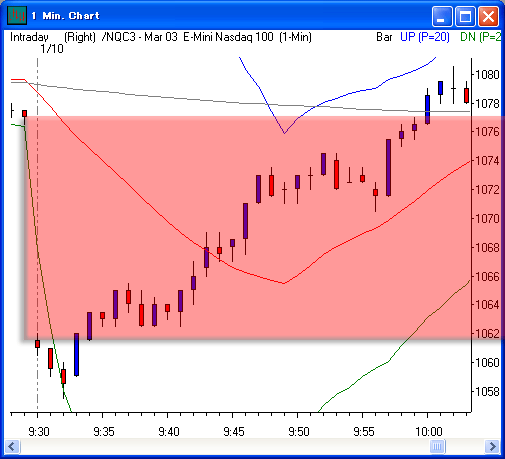The height and width of the screenshot is (459, 505).
Task: Click the 1/10 date label
Action: click(52, 49)
